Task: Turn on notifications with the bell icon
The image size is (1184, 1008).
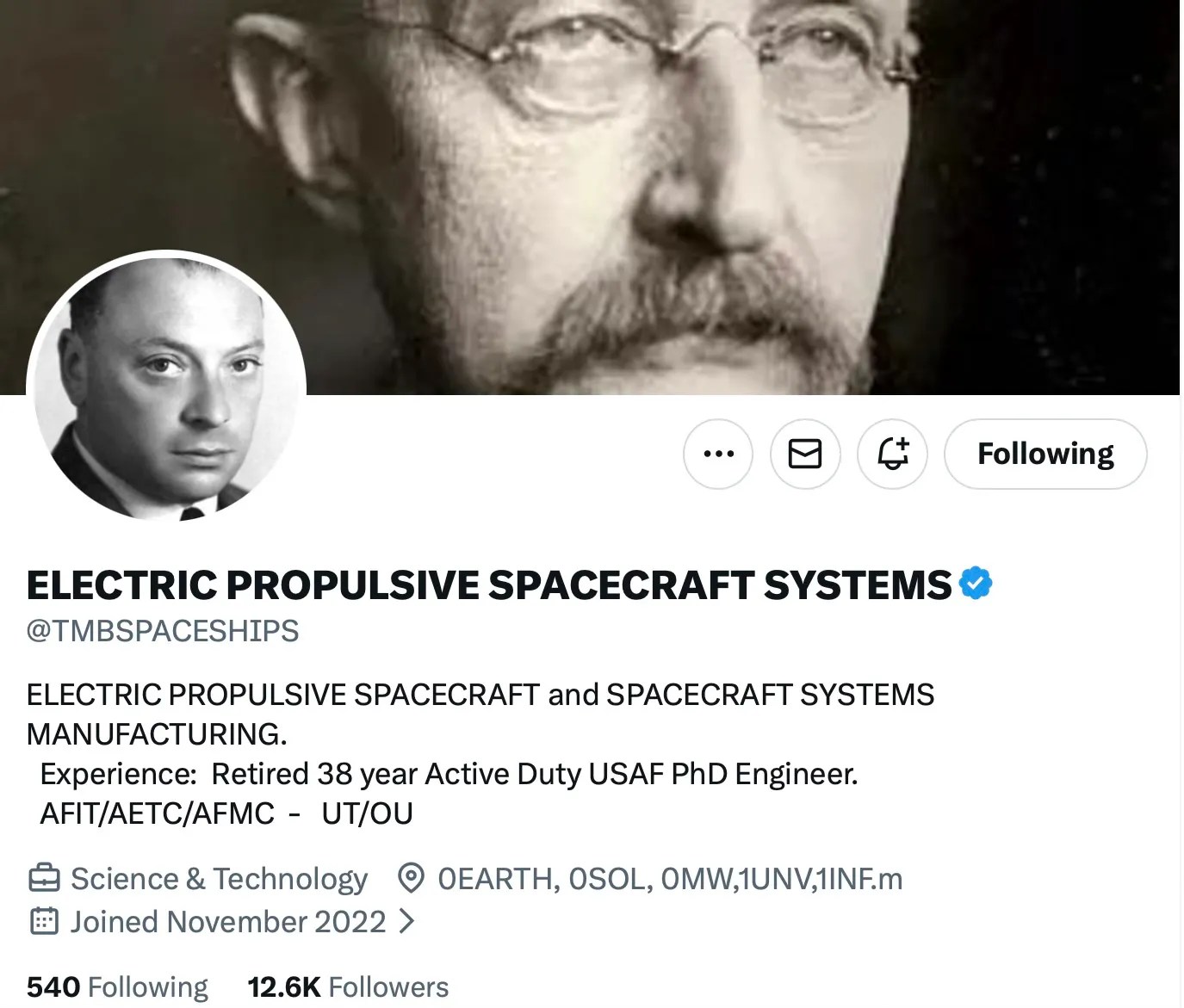Action: pos(892,454)
